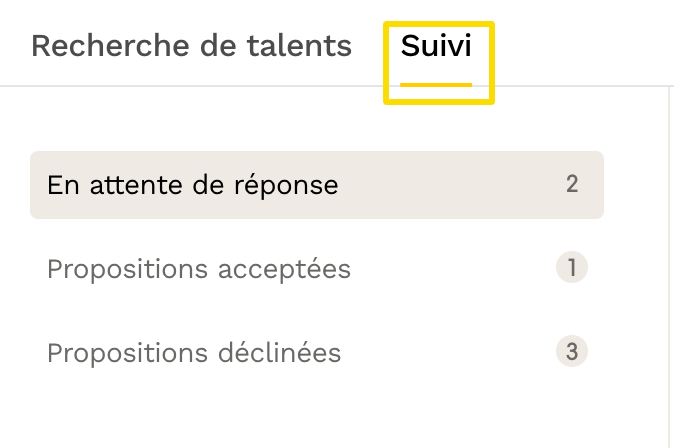Click the underline beneath the Suivi tab
Viewport: 674px width, 448px height.
pos(436,85)
